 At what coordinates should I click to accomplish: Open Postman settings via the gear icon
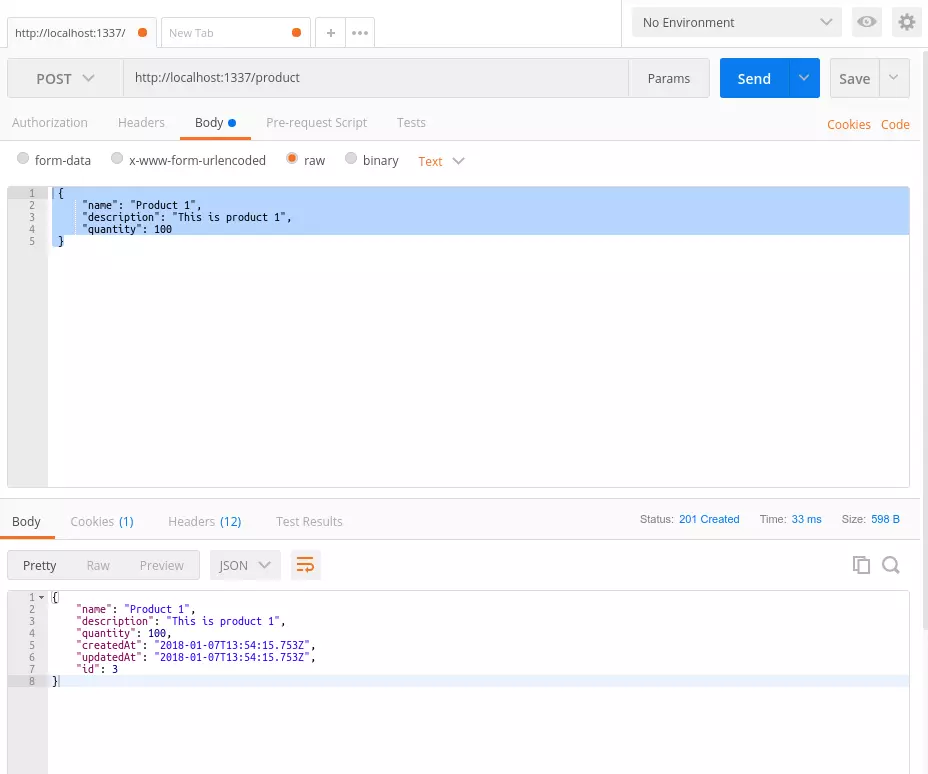click(x=906, y=21)
